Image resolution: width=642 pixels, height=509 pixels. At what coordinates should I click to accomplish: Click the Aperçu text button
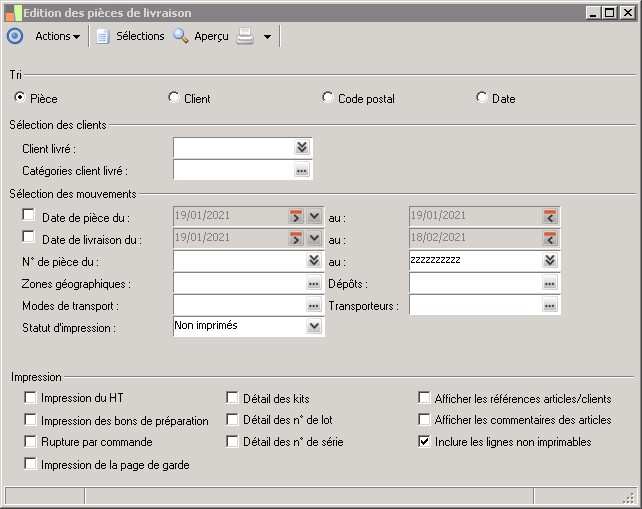click(211, 36)
